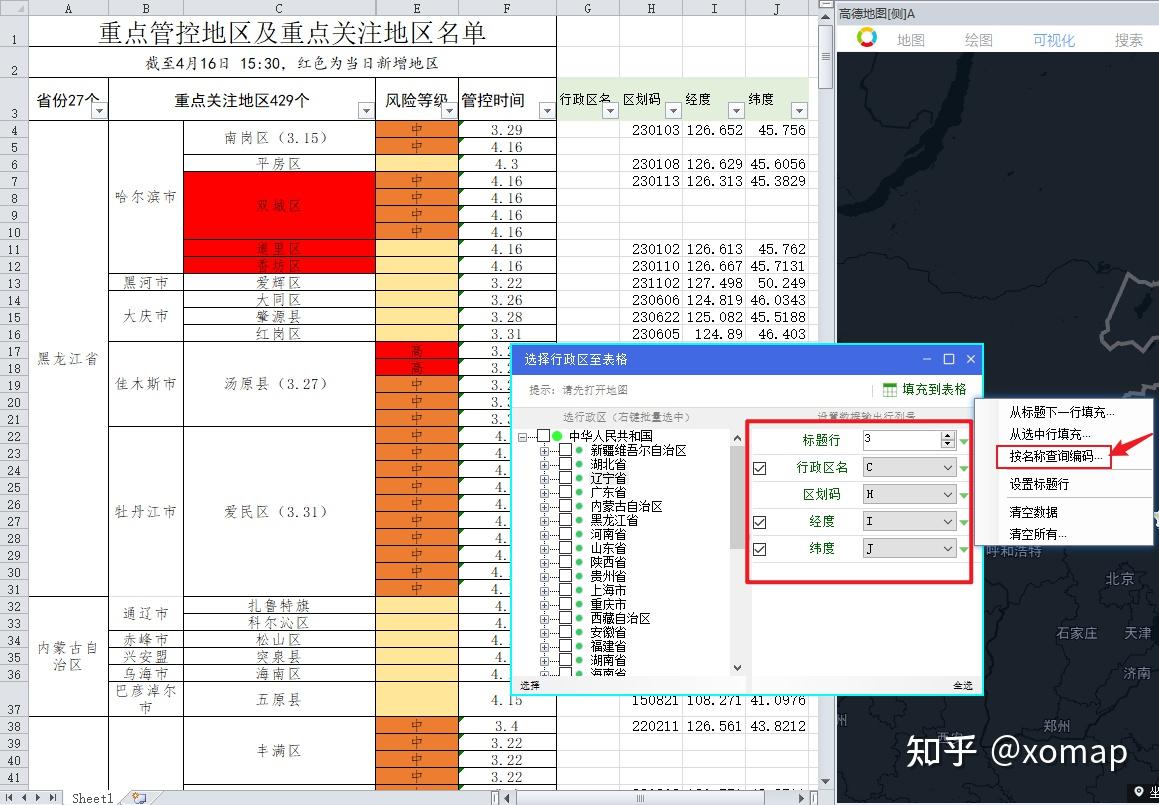
Task: Select the red 双城区 merged cell
Action: 279,206
